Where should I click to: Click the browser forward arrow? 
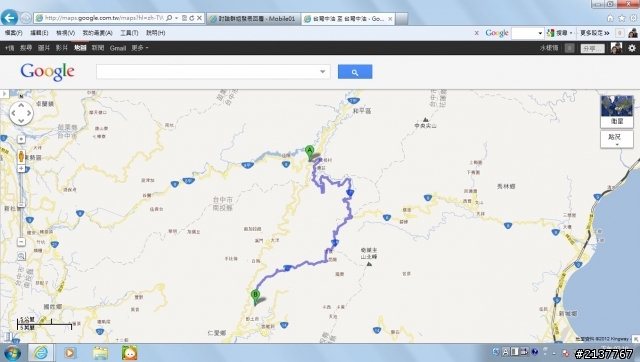click(26, 18)
